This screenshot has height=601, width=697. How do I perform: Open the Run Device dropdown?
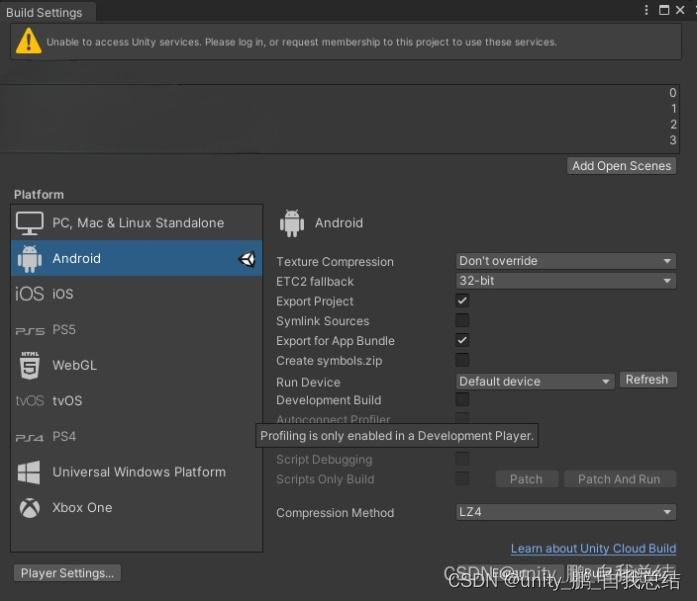535,381
